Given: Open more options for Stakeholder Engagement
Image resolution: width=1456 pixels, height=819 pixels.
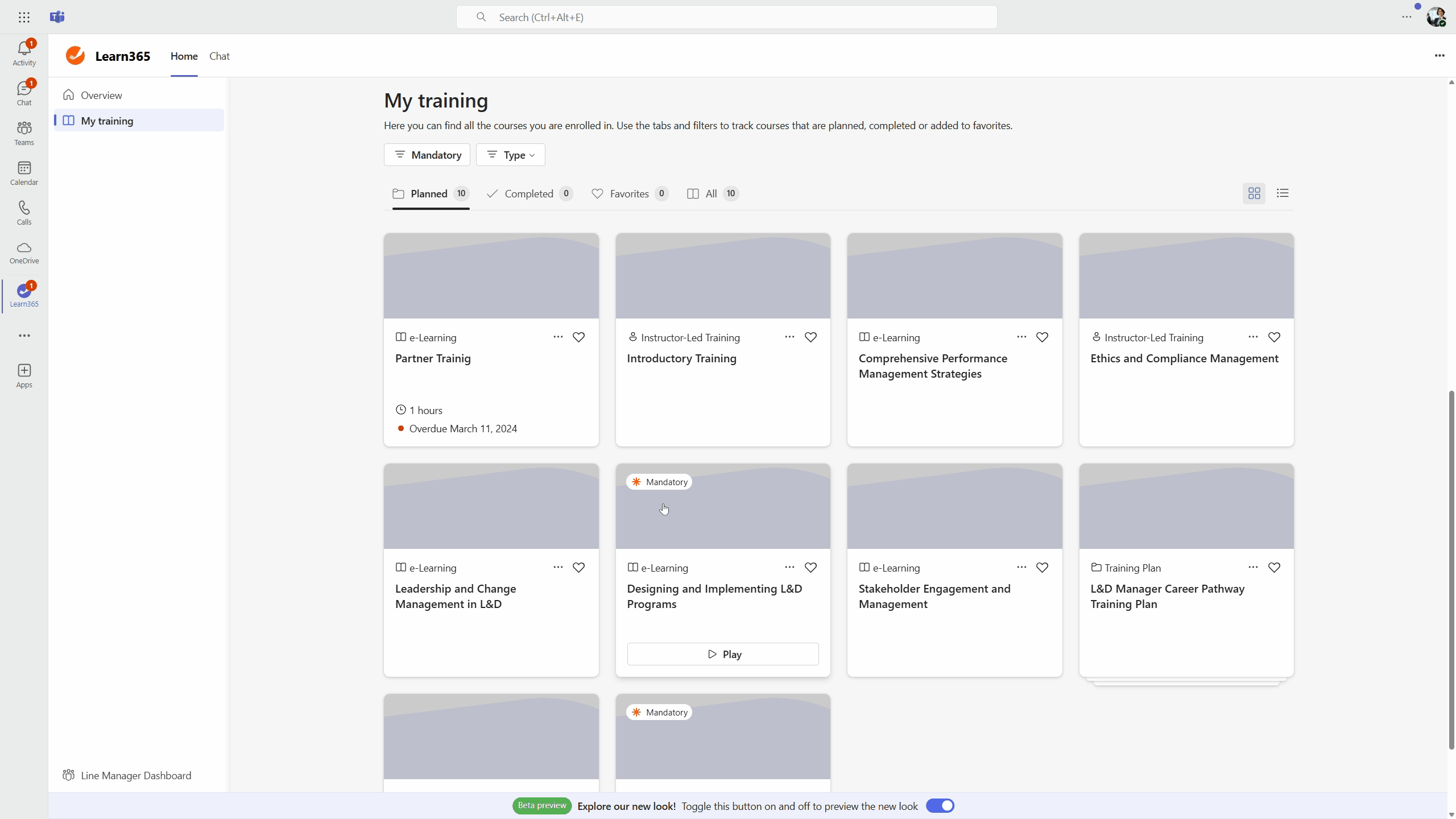Looking at the screenshot, I should (1021, 568).
